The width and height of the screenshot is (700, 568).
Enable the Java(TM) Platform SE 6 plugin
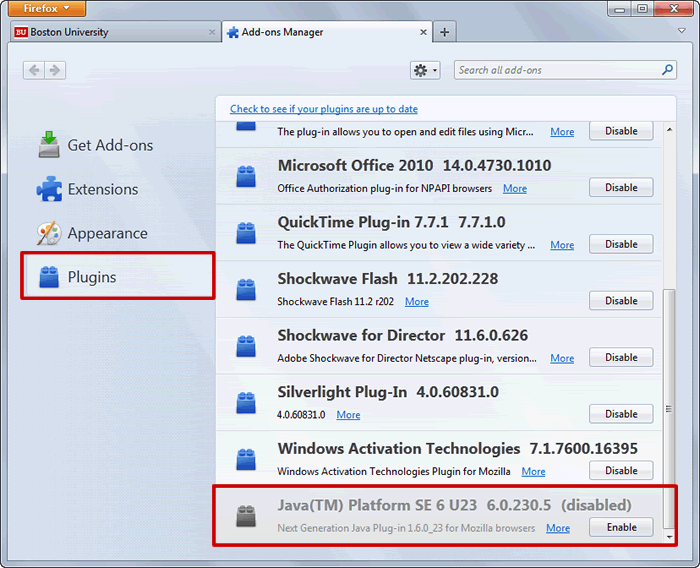621,527
